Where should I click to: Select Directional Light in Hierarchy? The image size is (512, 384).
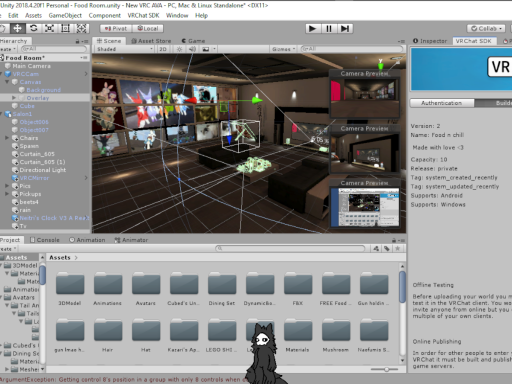tap(43, 170)
